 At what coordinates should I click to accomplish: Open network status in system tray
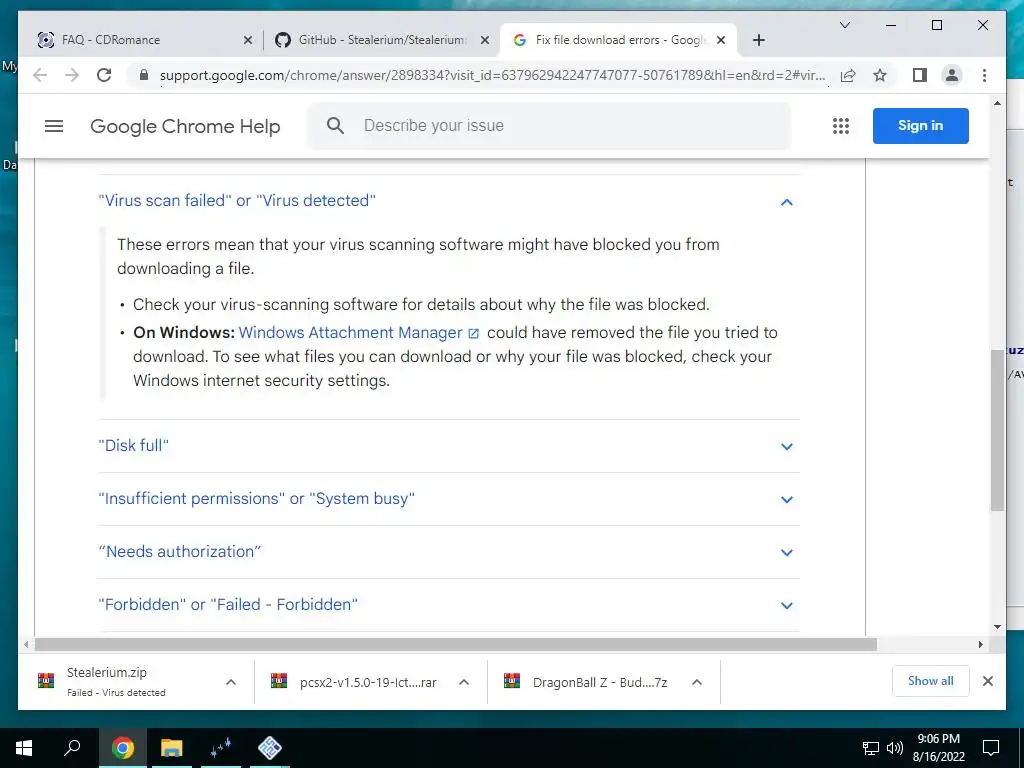871,748
